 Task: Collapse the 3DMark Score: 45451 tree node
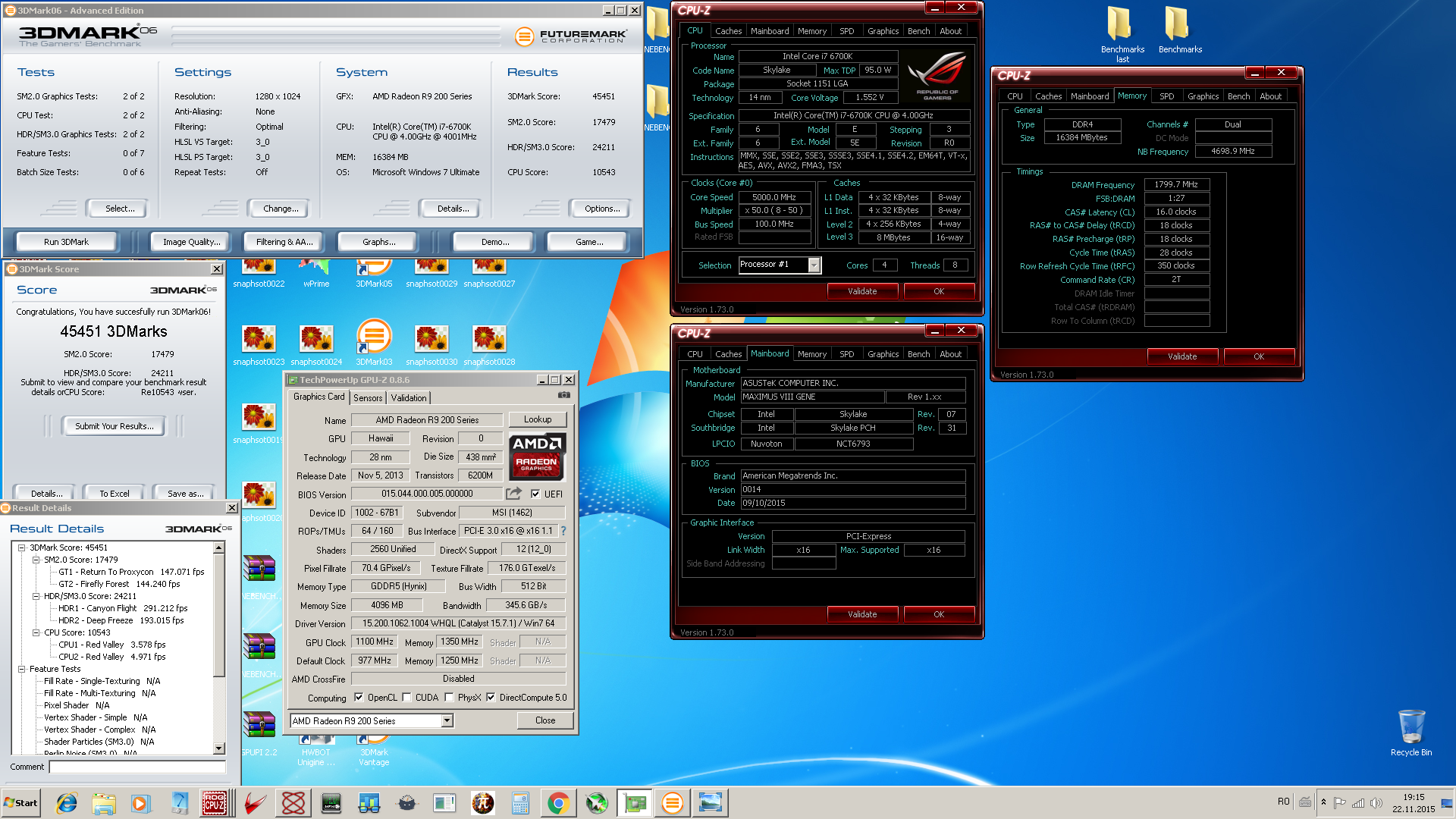(21, 548)
